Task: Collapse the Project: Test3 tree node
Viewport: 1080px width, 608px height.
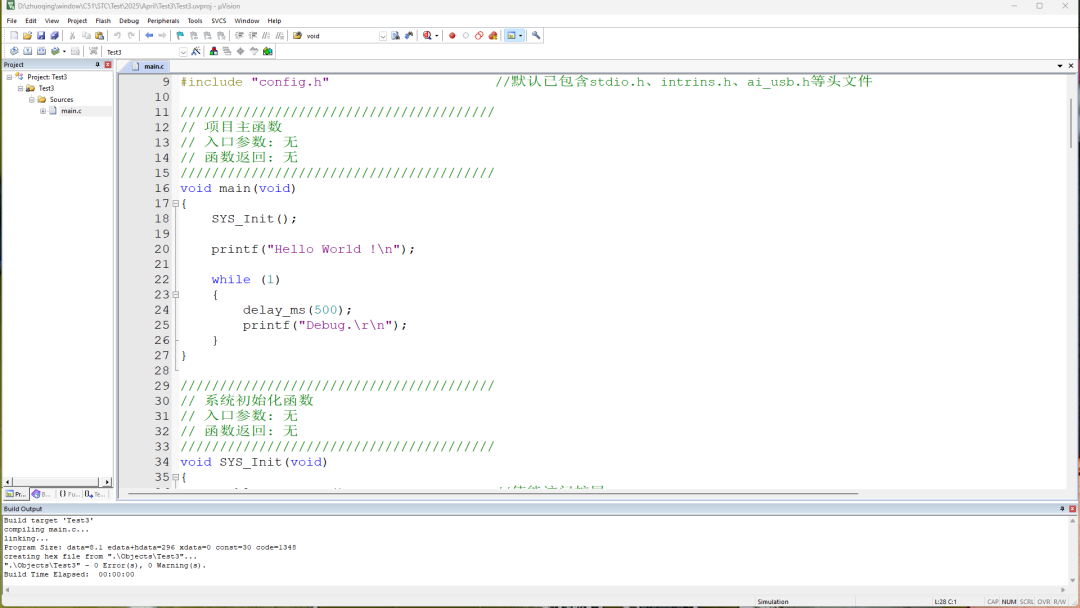Action: click(x=10, y=77)
